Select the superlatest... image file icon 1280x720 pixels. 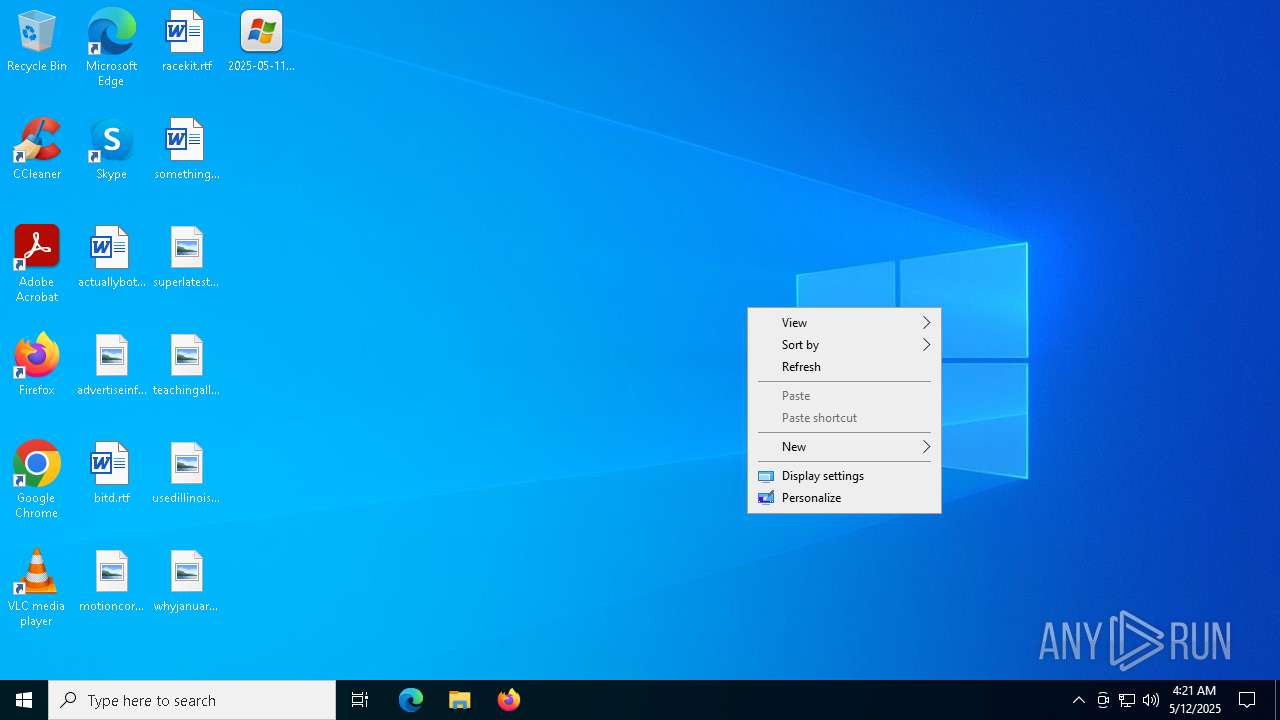(186, 258)
